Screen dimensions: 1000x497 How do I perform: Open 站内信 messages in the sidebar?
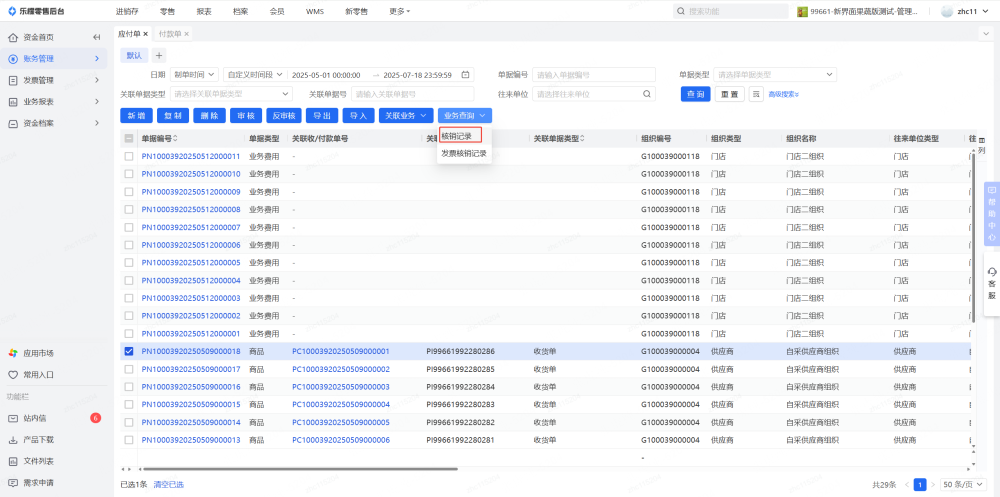click(35, 418)
